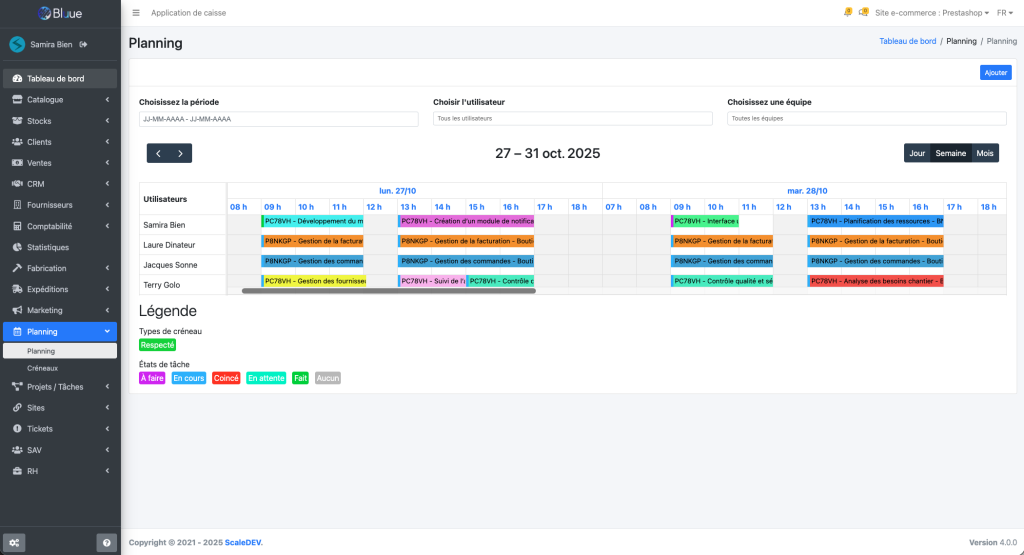Switch the calendar to Jour view
This screenshot has height=555, width=1024.
[916, 153]
